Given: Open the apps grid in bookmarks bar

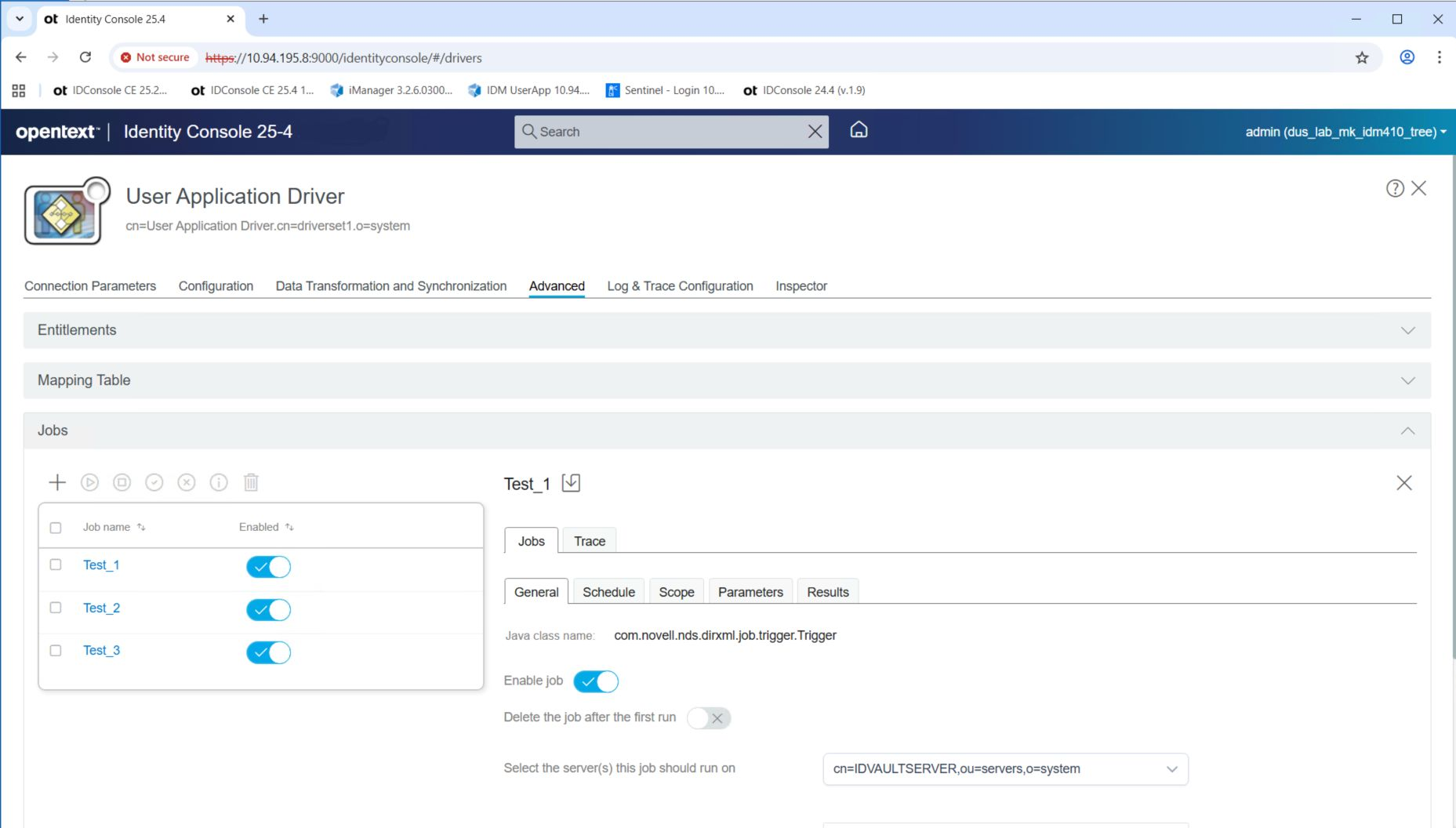Looking at the screenshot, I should coord(19,90).
